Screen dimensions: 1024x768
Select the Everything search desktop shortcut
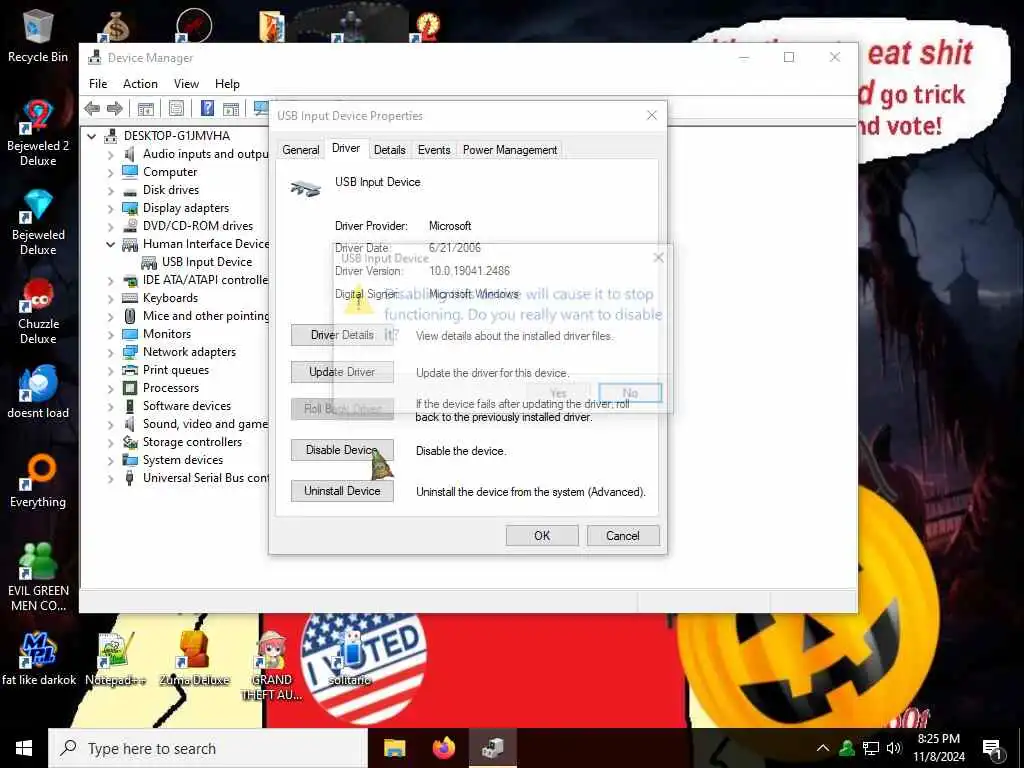[x=38, y=481]
